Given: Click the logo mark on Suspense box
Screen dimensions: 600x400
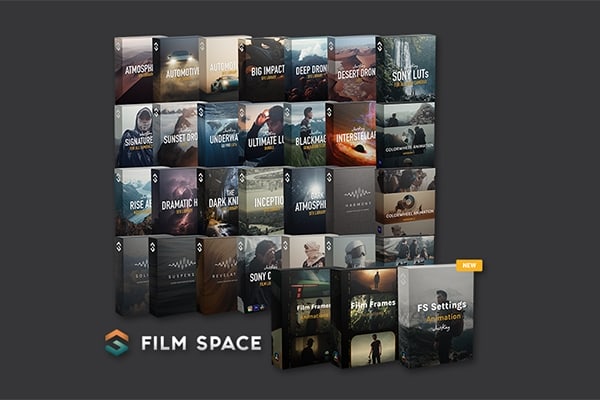Looking at the screenshot, I should pos(153,247).
